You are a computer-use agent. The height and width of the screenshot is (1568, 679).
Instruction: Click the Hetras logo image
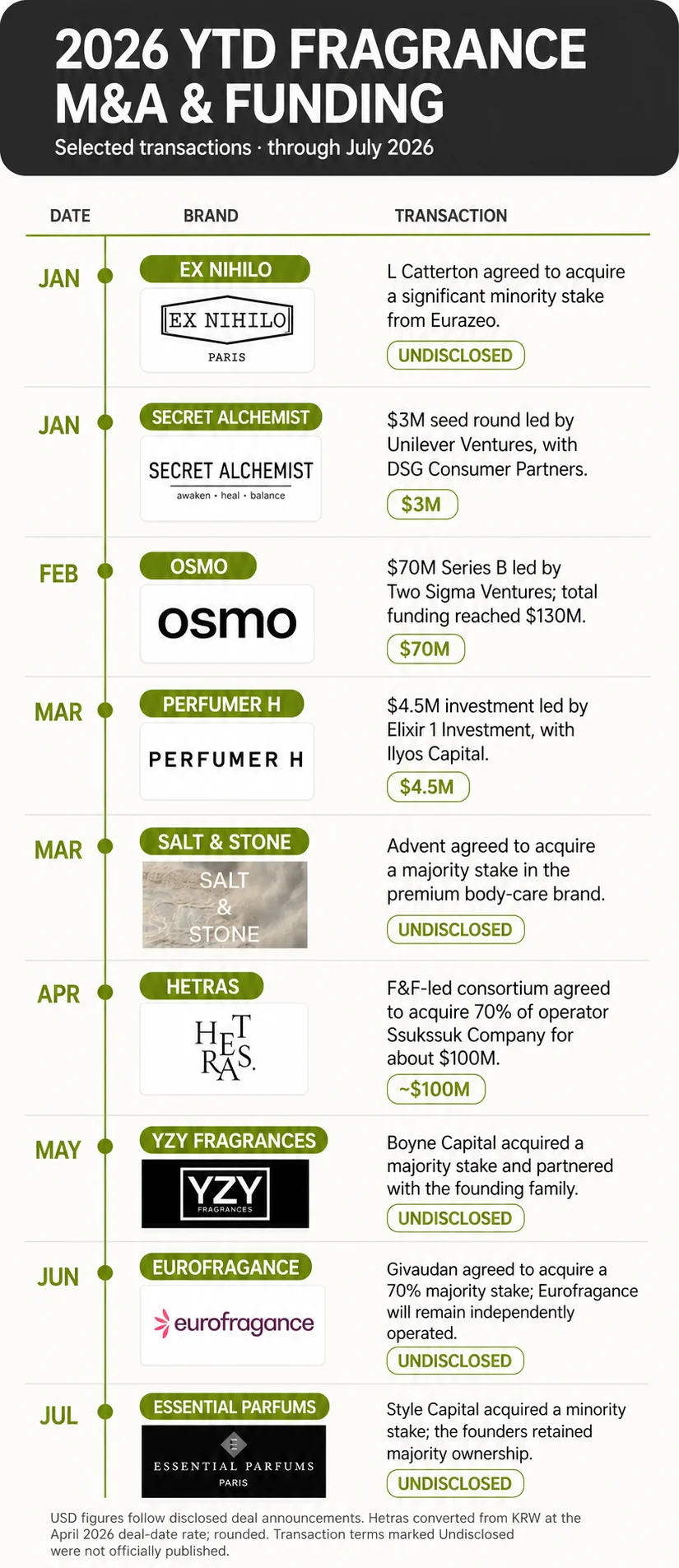[225, 1048]
